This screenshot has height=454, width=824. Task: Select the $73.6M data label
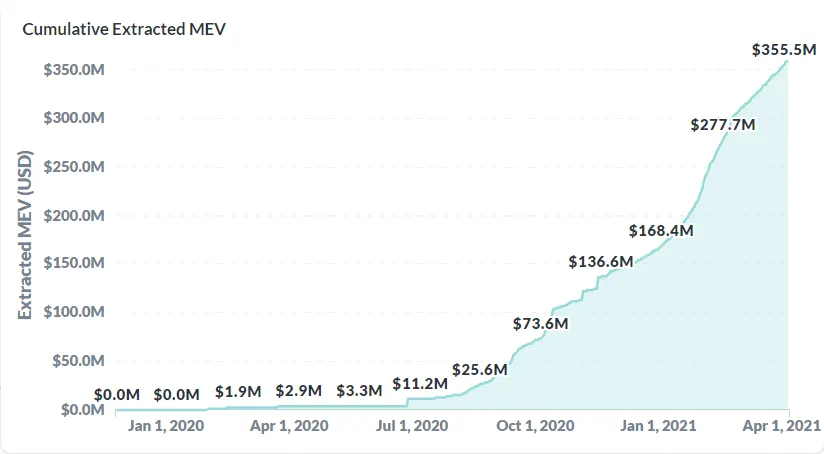pos(540,324)
